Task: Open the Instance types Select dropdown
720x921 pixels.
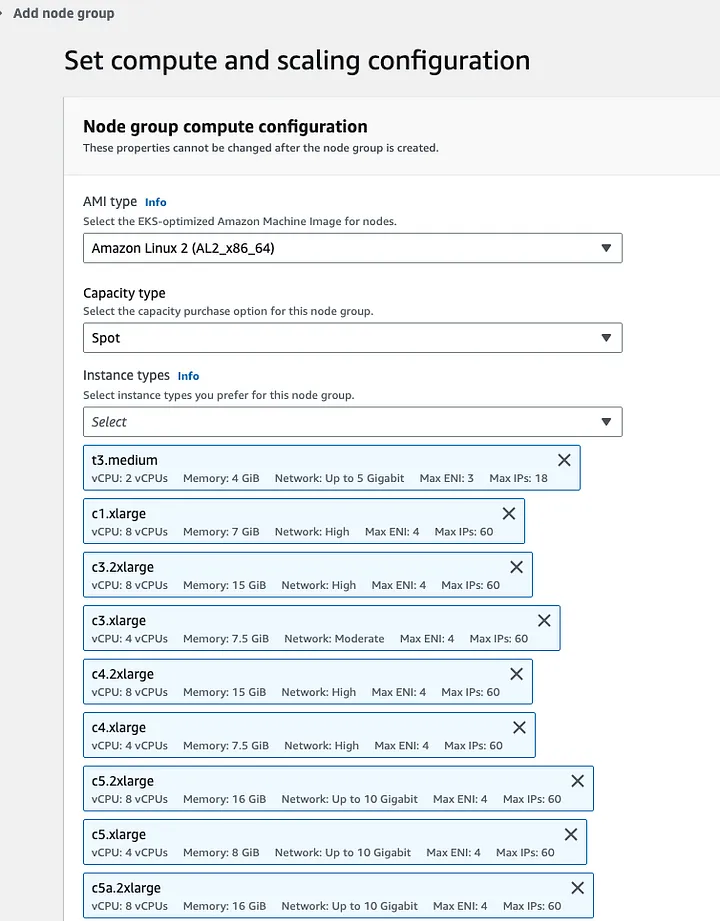Action: (x=352, y=422)
